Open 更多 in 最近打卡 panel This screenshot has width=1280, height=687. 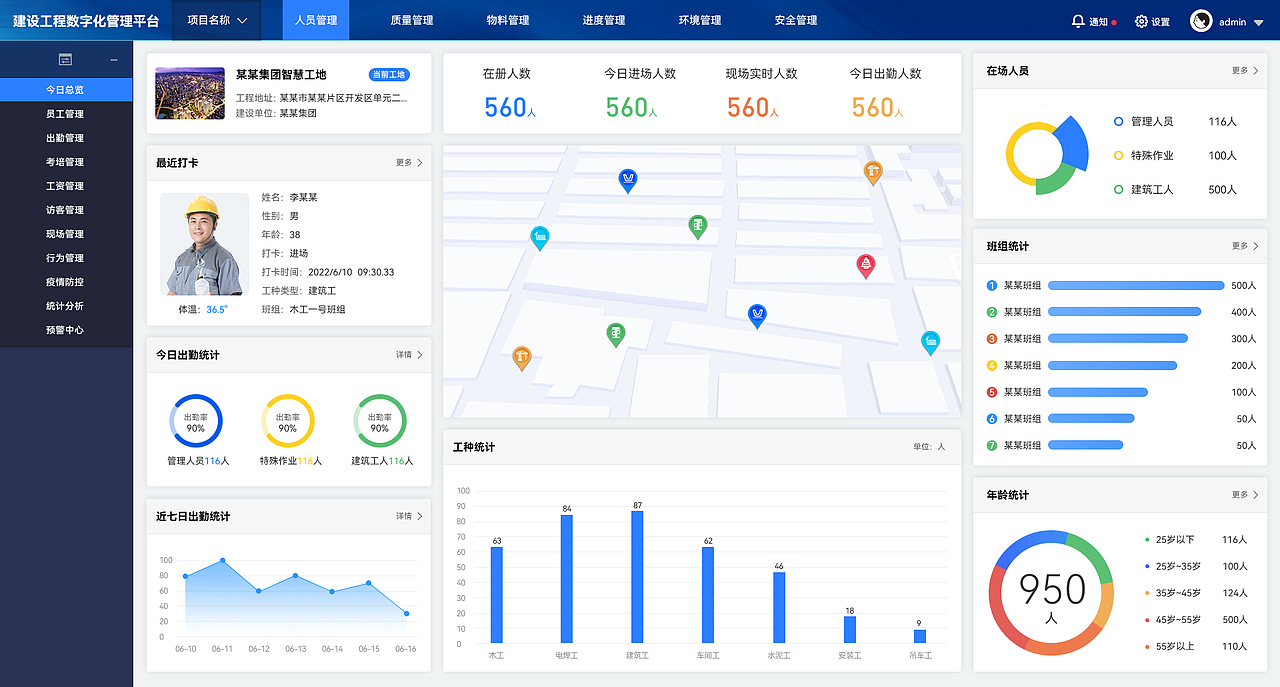pos(409,162)
